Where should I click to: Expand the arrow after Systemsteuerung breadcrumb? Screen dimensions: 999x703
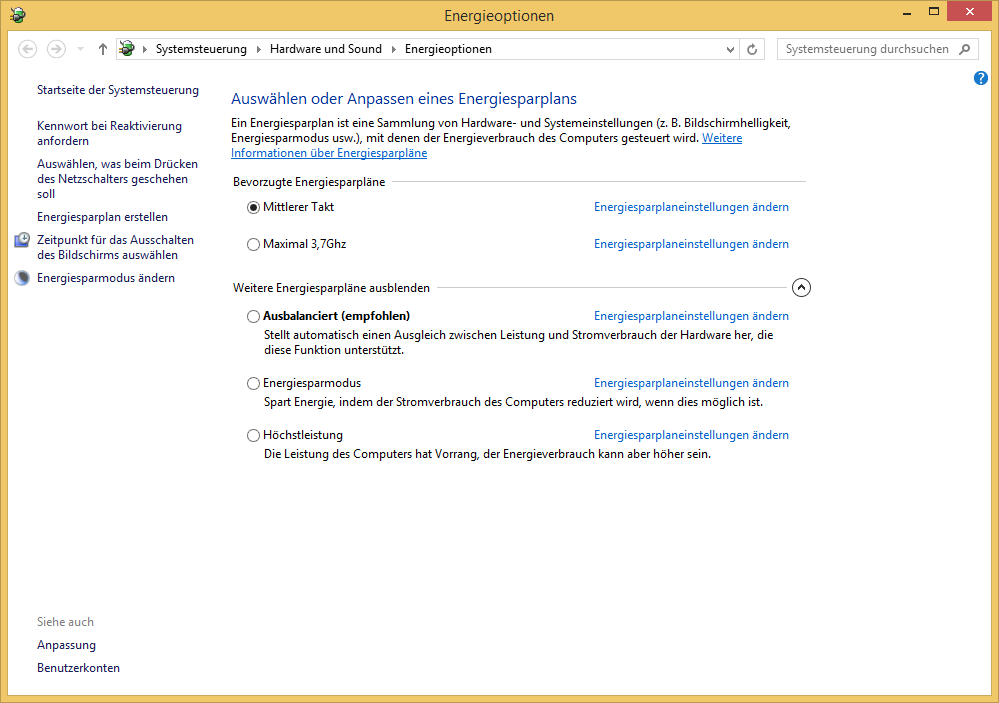[258, 49]
